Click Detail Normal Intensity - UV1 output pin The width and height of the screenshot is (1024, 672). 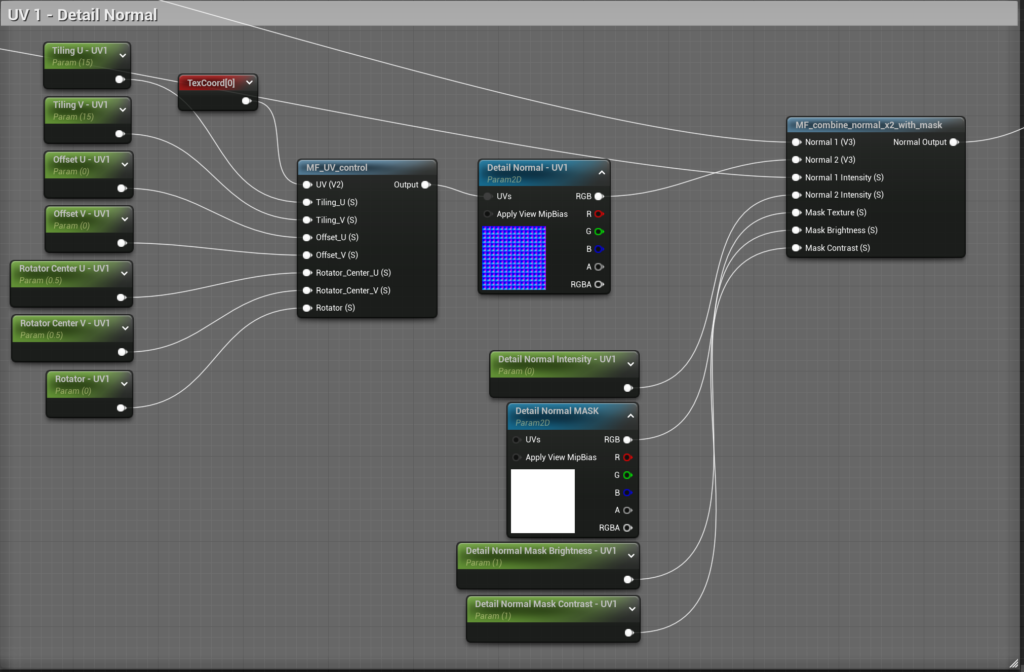628,388
